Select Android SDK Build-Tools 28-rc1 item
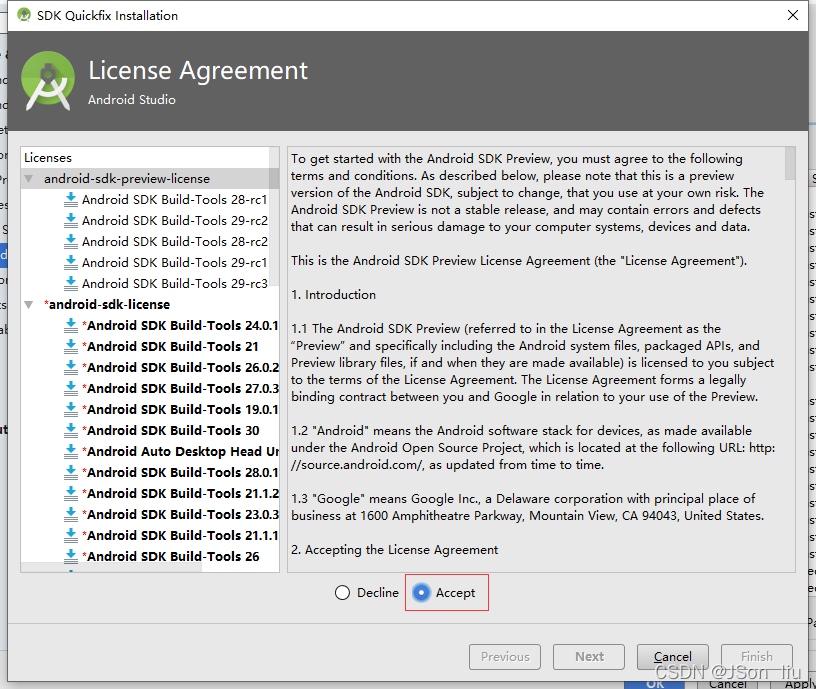This screenshot has height=689, width=816. pyautogui.click(x=174, y=200)
